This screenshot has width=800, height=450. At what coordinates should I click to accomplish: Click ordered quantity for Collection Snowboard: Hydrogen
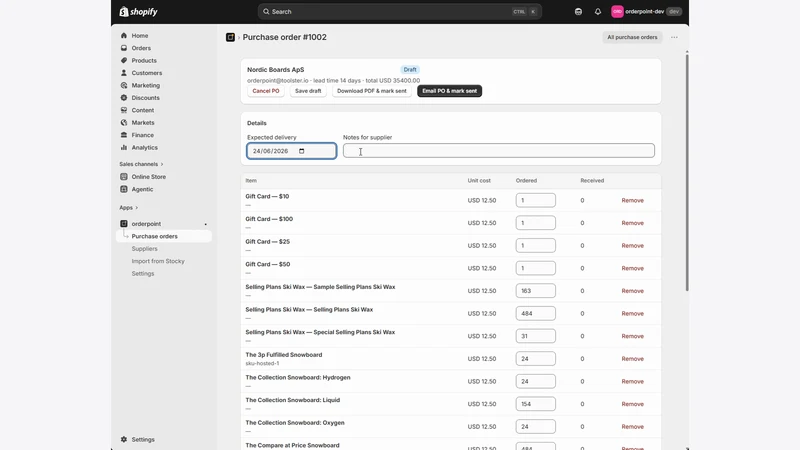click(x=535, y=381)
